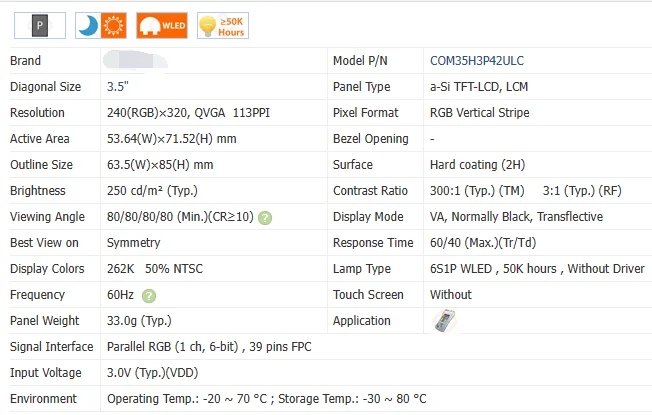Select the 60/40 (Max.)(Tr/Td) response time
Viewport: 652px width, 415px height.
coord(483,243)
